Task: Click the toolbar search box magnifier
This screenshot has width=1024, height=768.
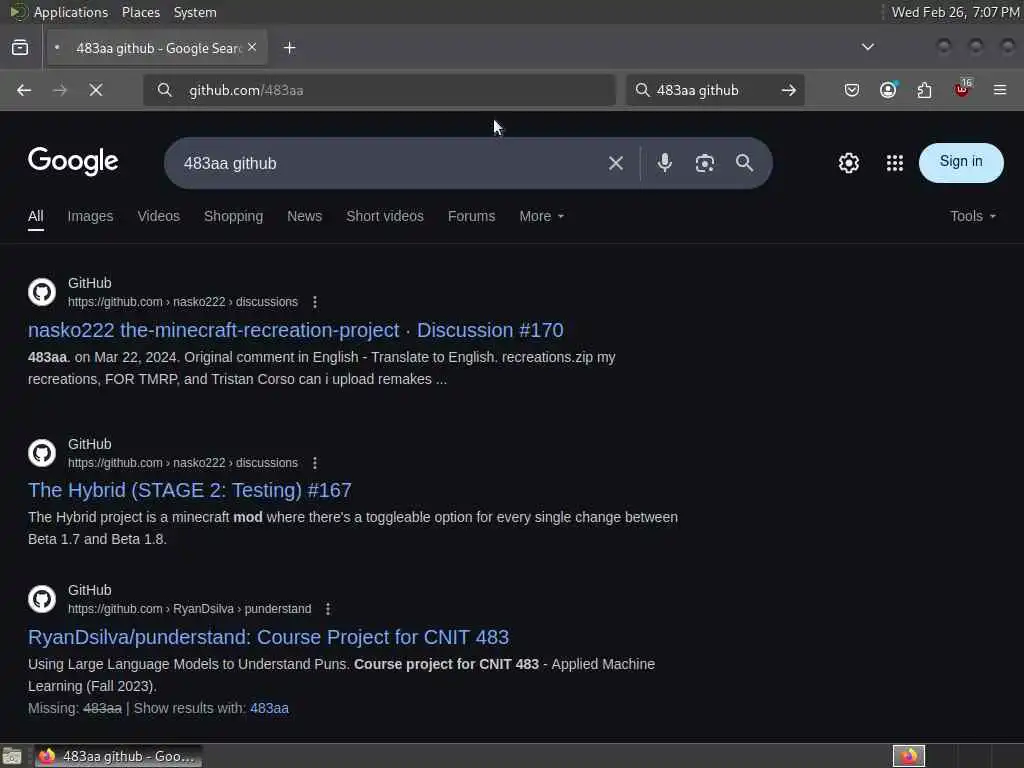Action: point(643,90)
